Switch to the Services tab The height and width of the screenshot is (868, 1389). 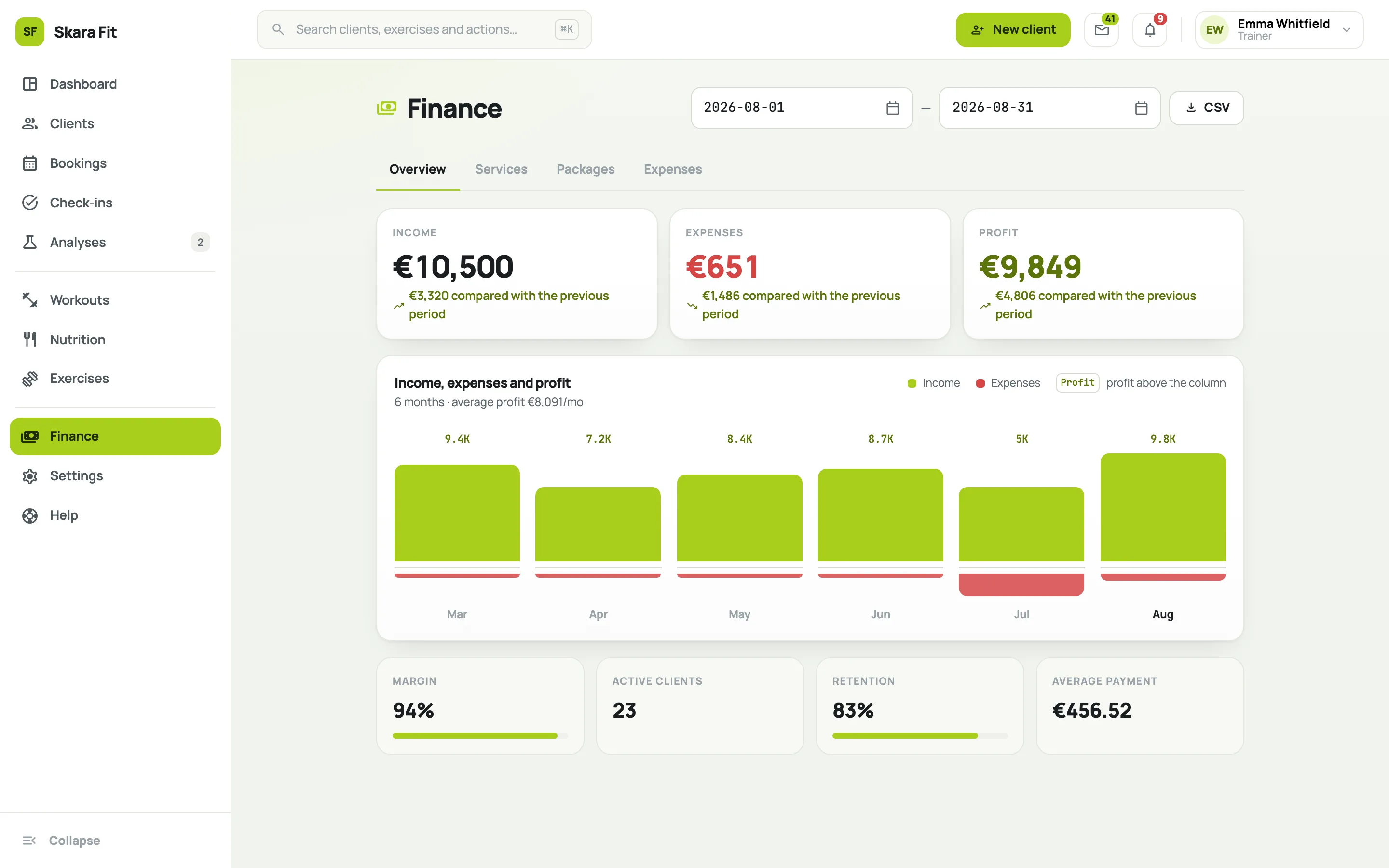pyautogui.click(x=501, y=169)
